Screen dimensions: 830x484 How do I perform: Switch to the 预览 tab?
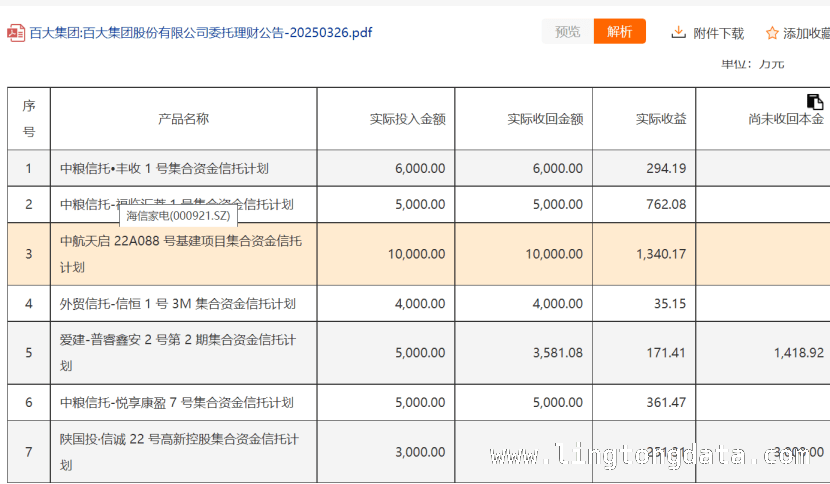point(567,32)
